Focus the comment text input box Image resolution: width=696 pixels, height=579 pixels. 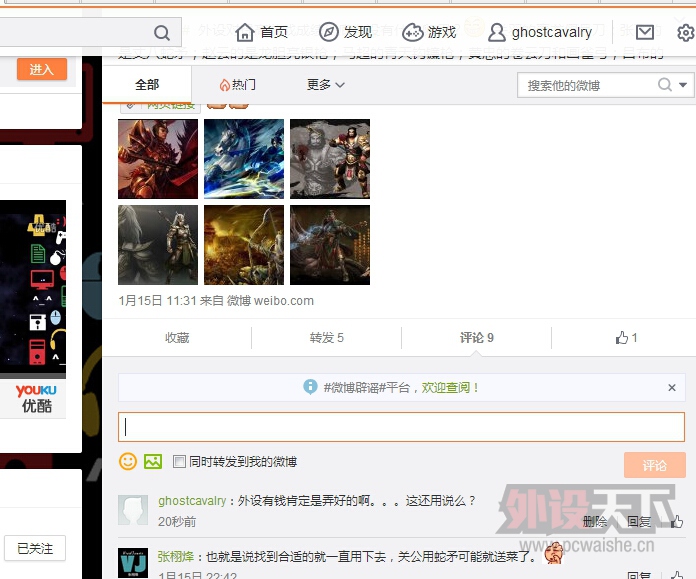pyautogui.click(x=401, y=427)
